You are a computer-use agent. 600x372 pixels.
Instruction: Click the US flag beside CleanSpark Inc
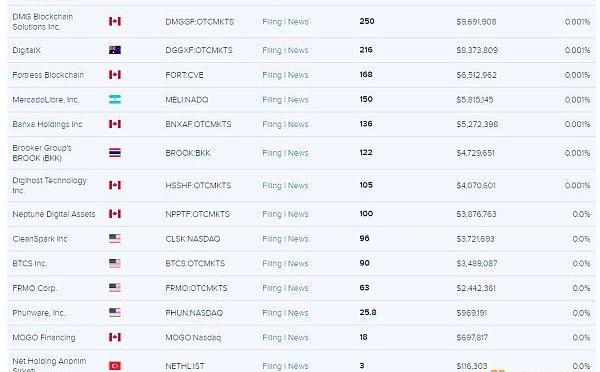coord(115,239)
